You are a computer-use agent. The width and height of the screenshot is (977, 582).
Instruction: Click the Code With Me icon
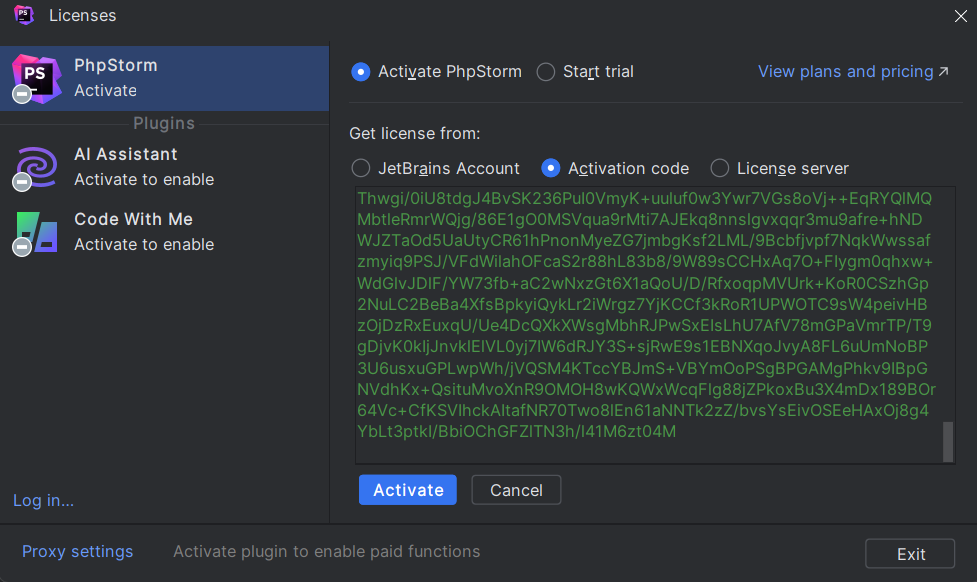click(37, 232)
